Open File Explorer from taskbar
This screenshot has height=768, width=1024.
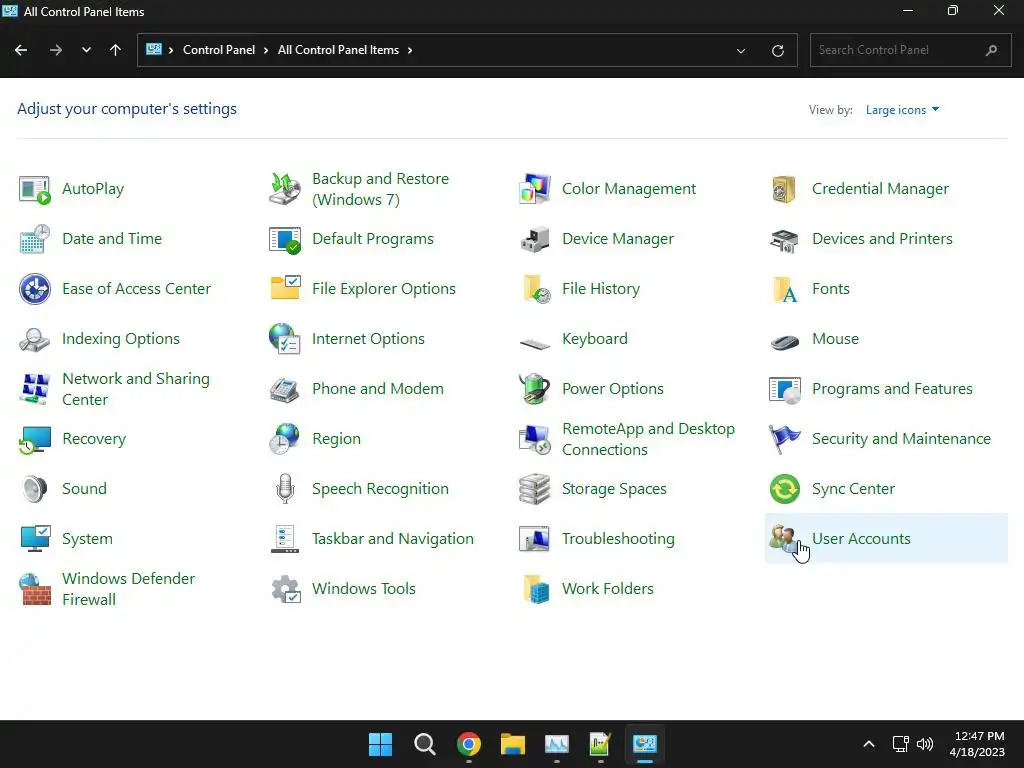coord(513,744)
